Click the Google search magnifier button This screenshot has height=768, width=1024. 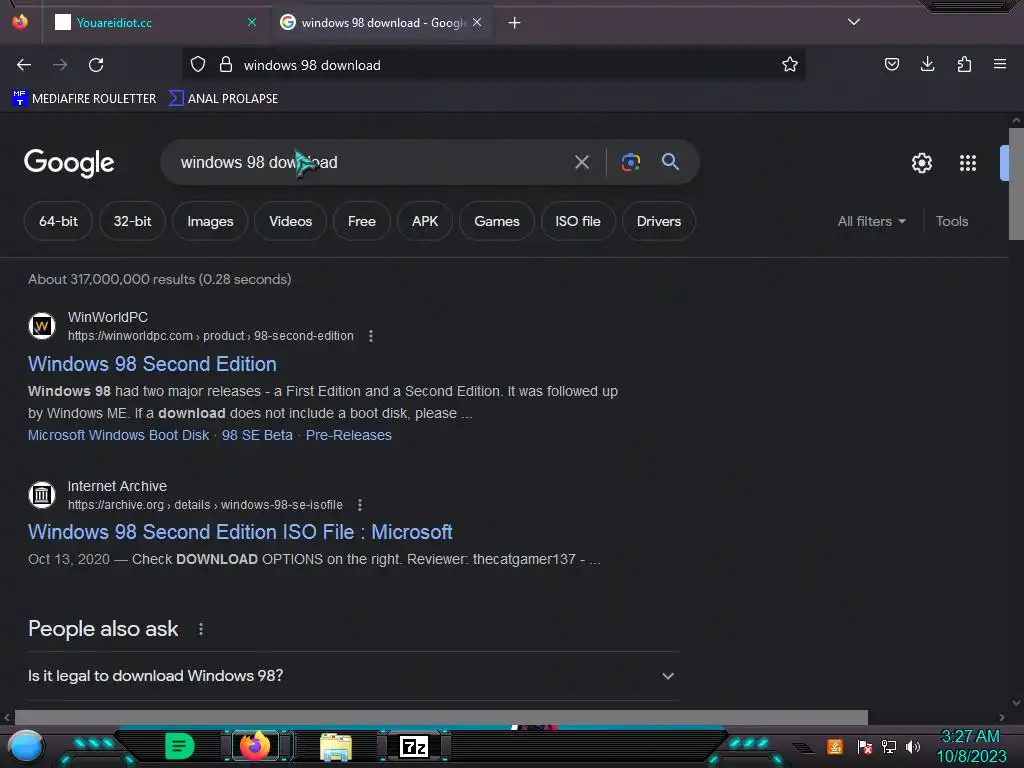(x=670, y=161)
